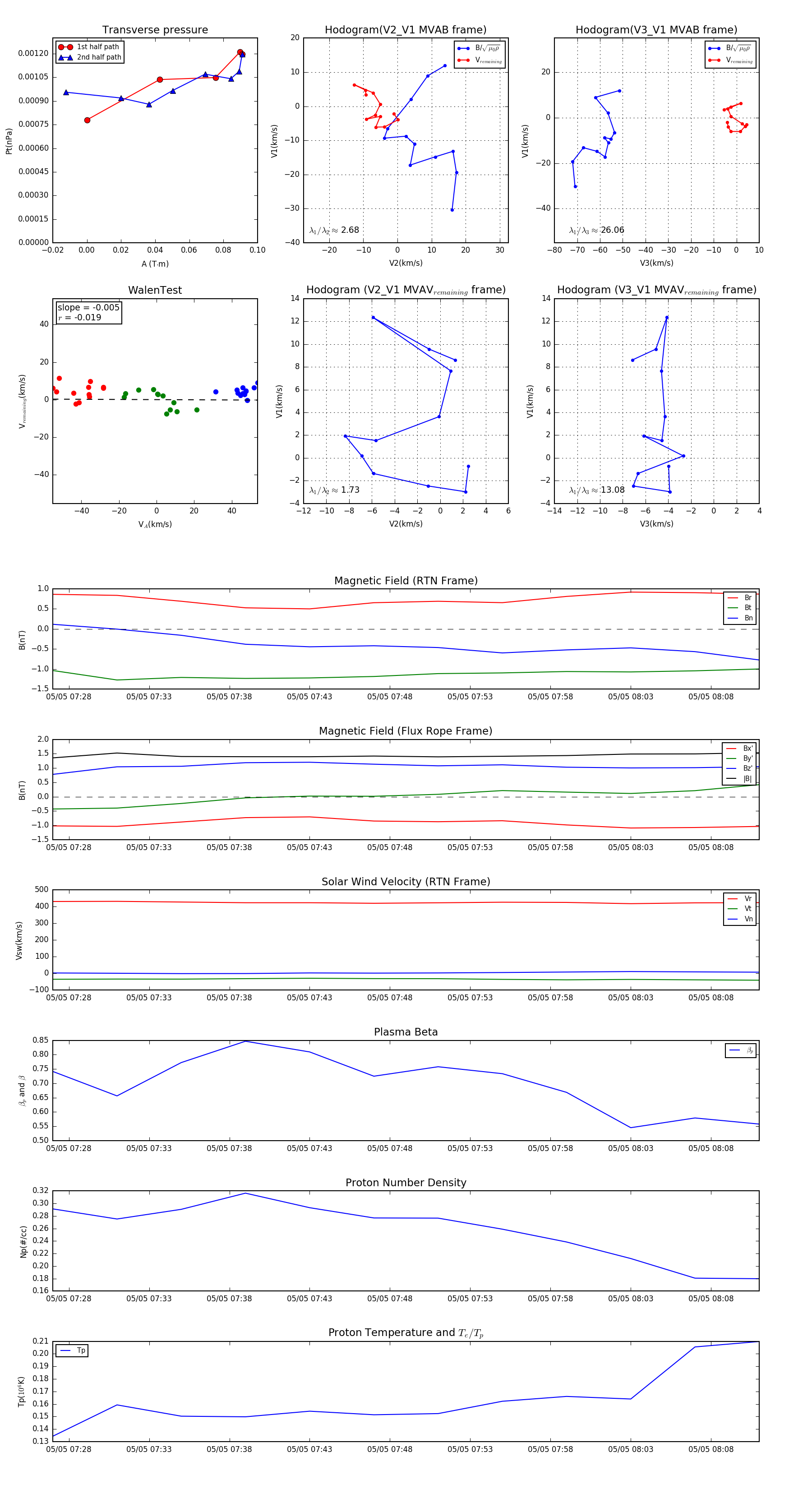This screenshot has height=1489, width=812.
Task: Click the peak red marker in Transverse pressure plot
Action: pos(240,52)
